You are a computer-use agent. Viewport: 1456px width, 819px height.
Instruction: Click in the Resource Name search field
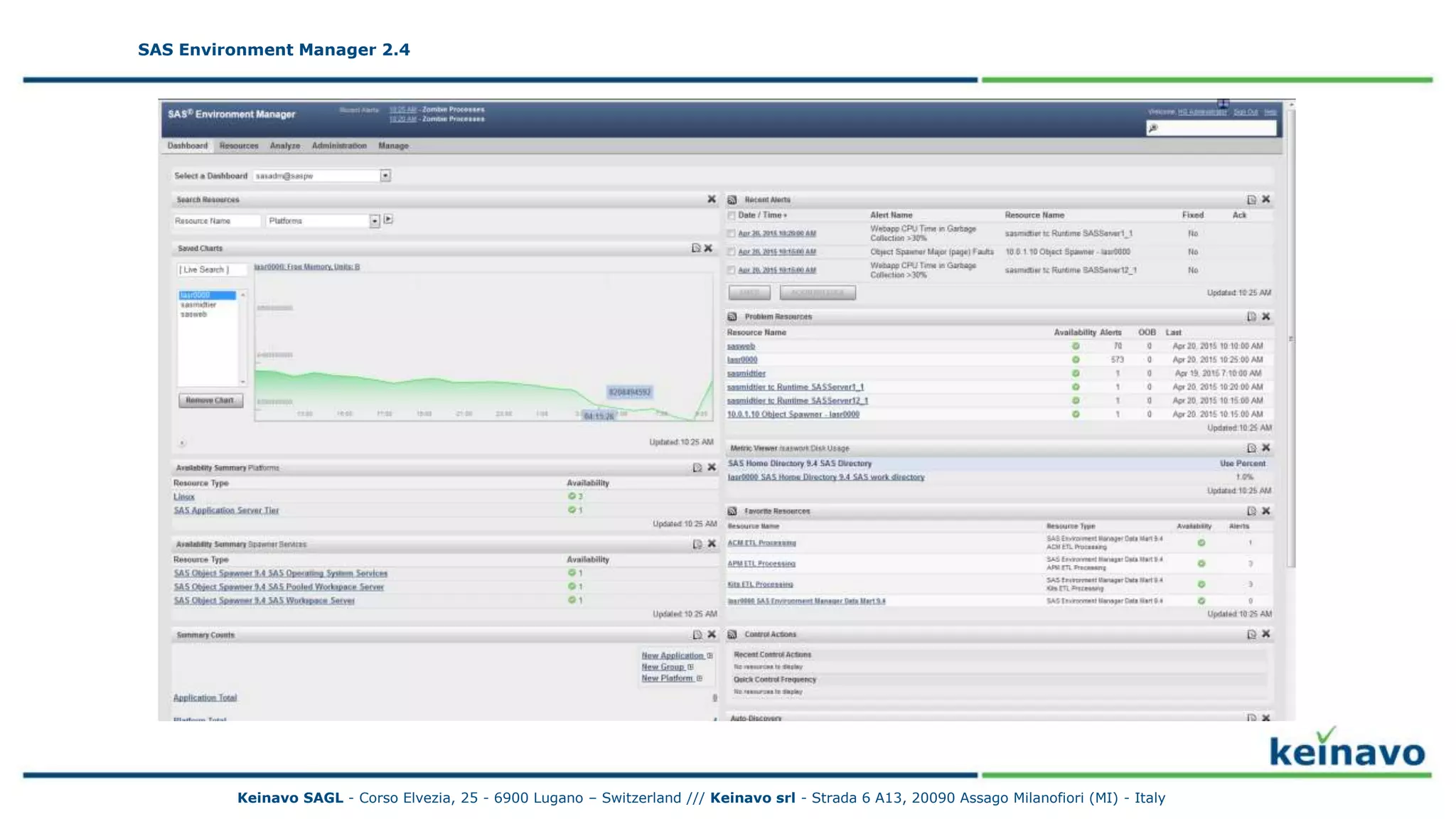click(x=217, y=221)
